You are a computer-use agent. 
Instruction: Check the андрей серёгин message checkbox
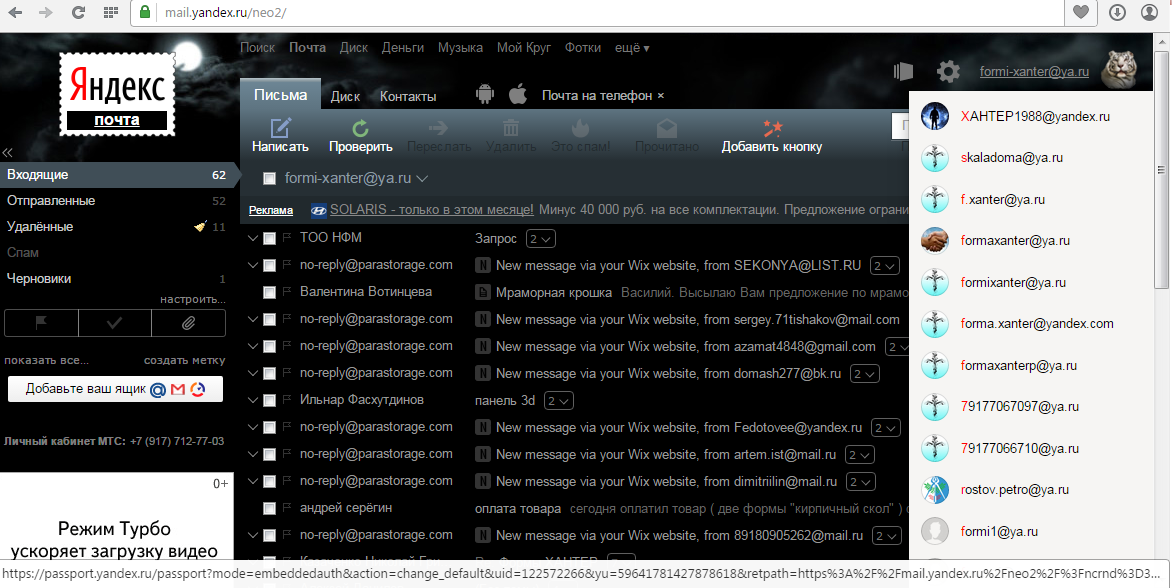click(269, 509)
